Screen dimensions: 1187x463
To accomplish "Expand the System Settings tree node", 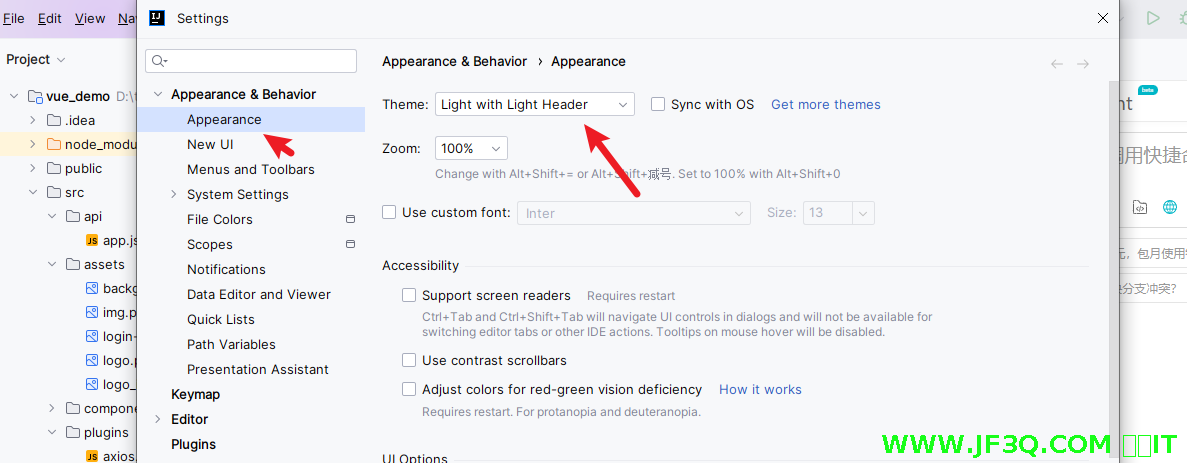I will click(174, 194).
